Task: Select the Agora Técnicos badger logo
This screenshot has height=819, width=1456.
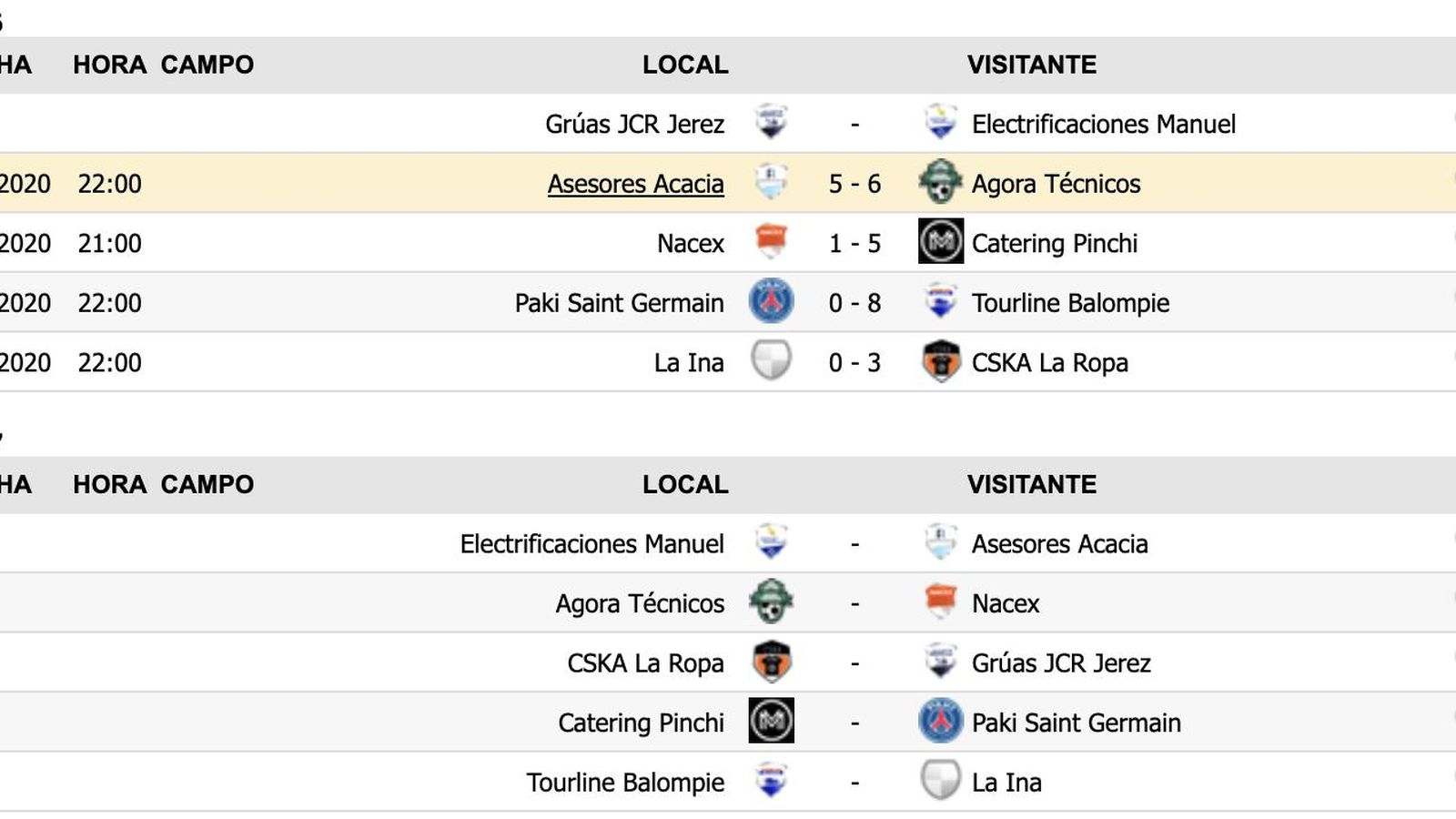Action: point(941,183)
